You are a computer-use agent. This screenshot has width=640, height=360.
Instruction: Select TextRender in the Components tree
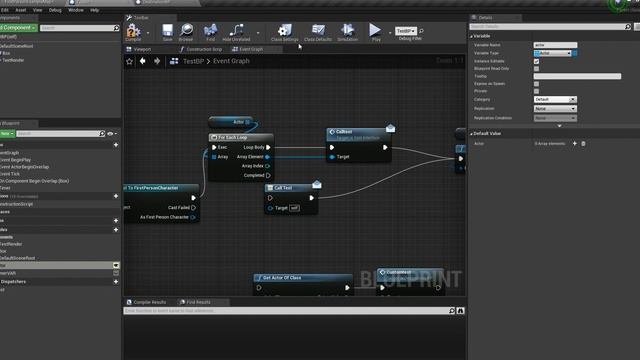(x=13, y=60)
